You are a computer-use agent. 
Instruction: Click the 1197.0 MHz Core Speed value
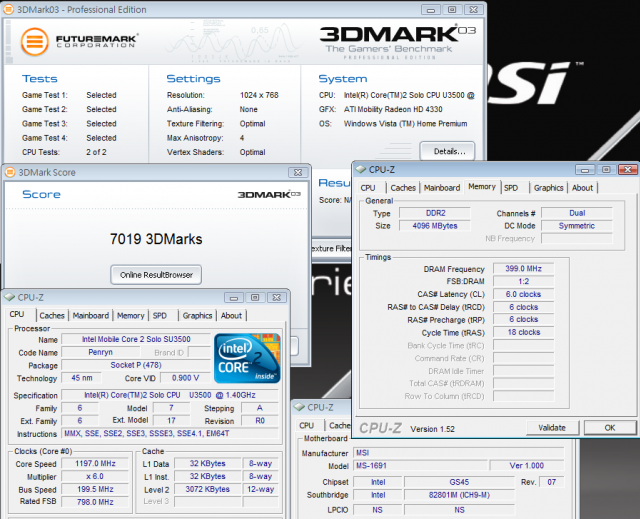coord(95,464)
